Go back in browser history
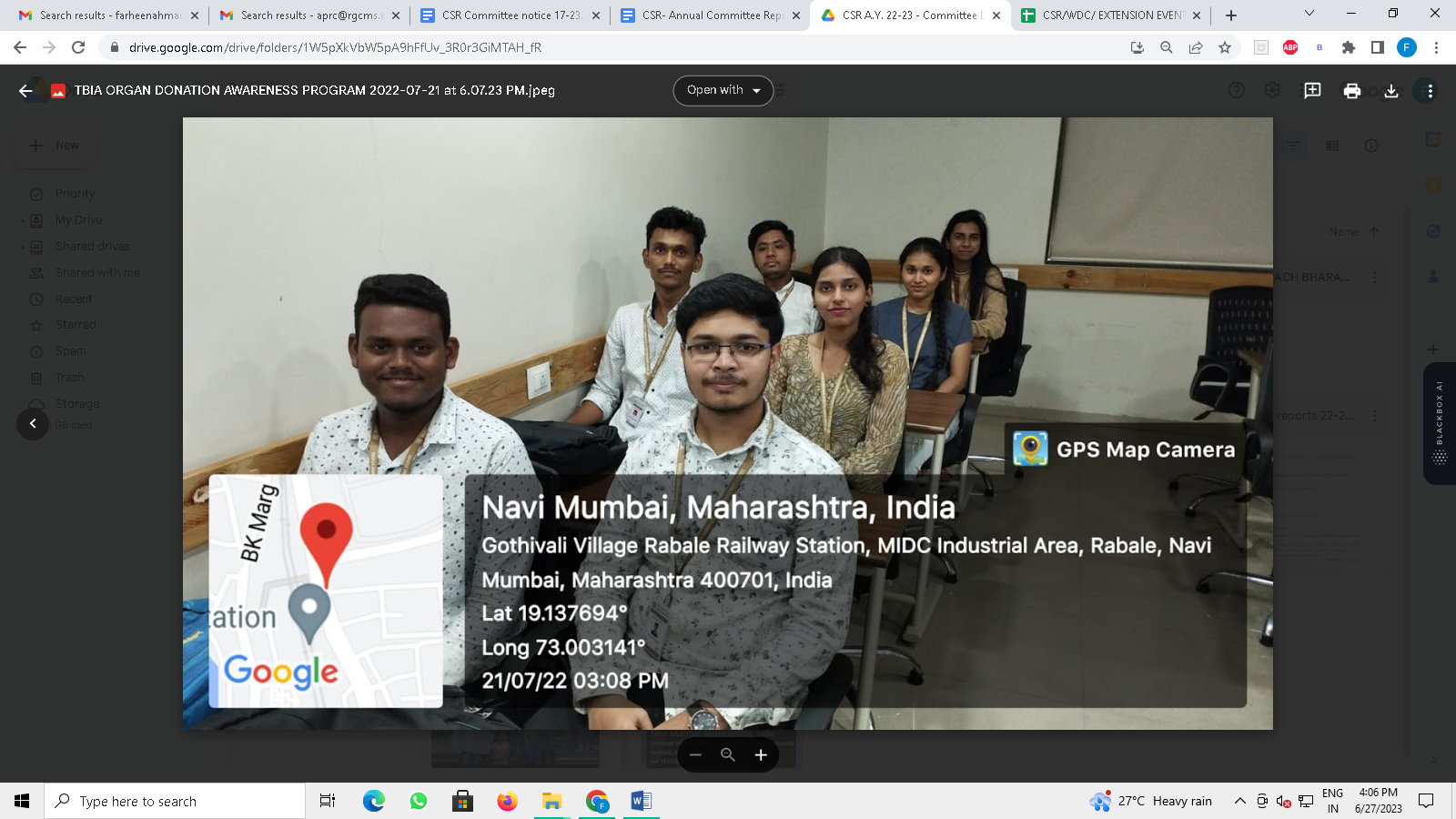1456x819 pixels. coord(20,47)
